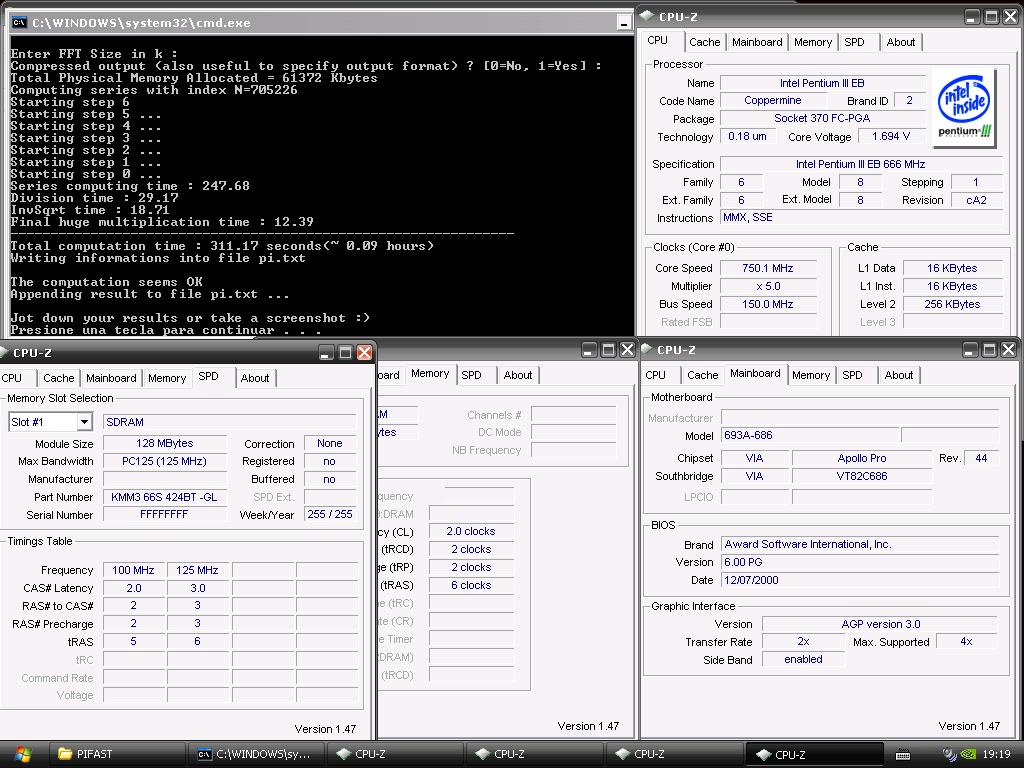The width and height of the screenshot is (1024, 768).
Task: Click BIOS Date value 12/07/2000
Action: (x=859, y=580)
